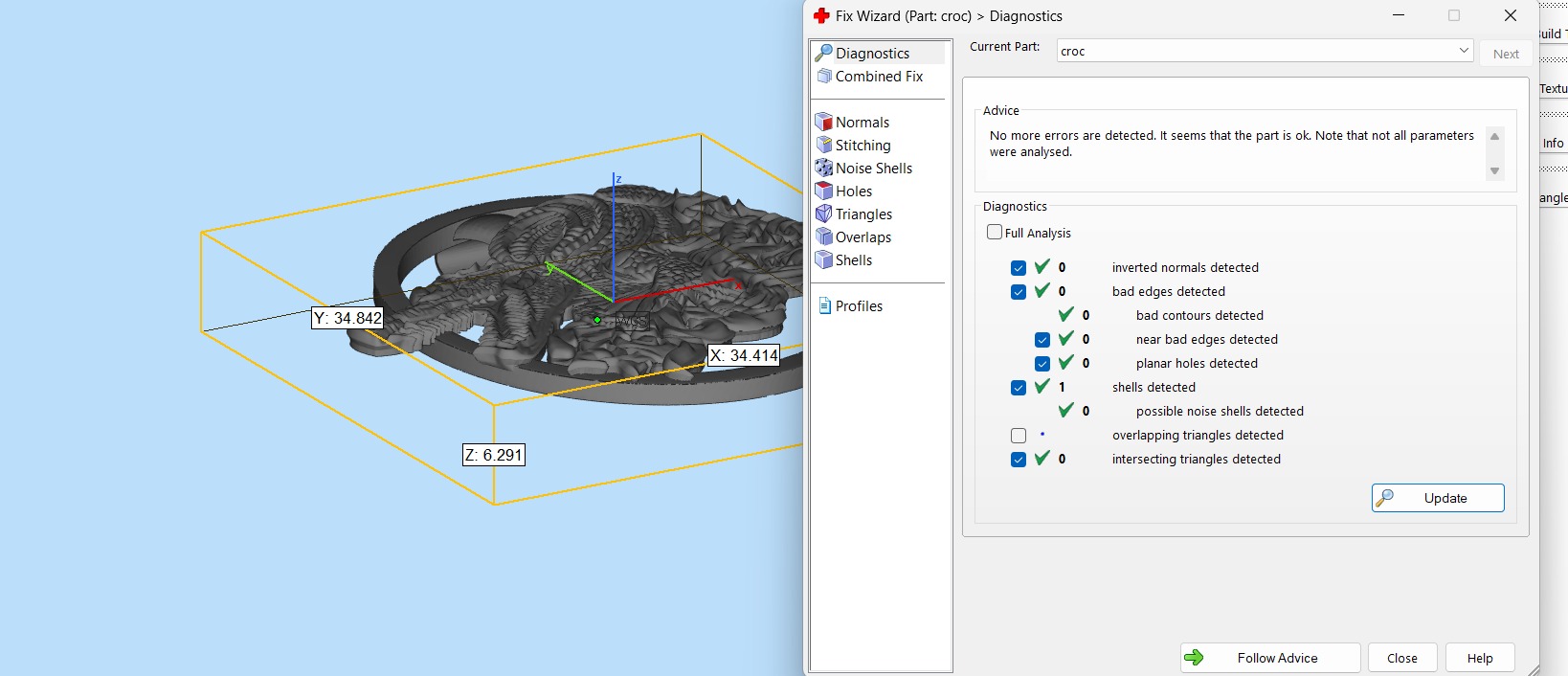Screen dimensions: 1568x676
Task: Click the Close button
Action: coord(1402,658)
